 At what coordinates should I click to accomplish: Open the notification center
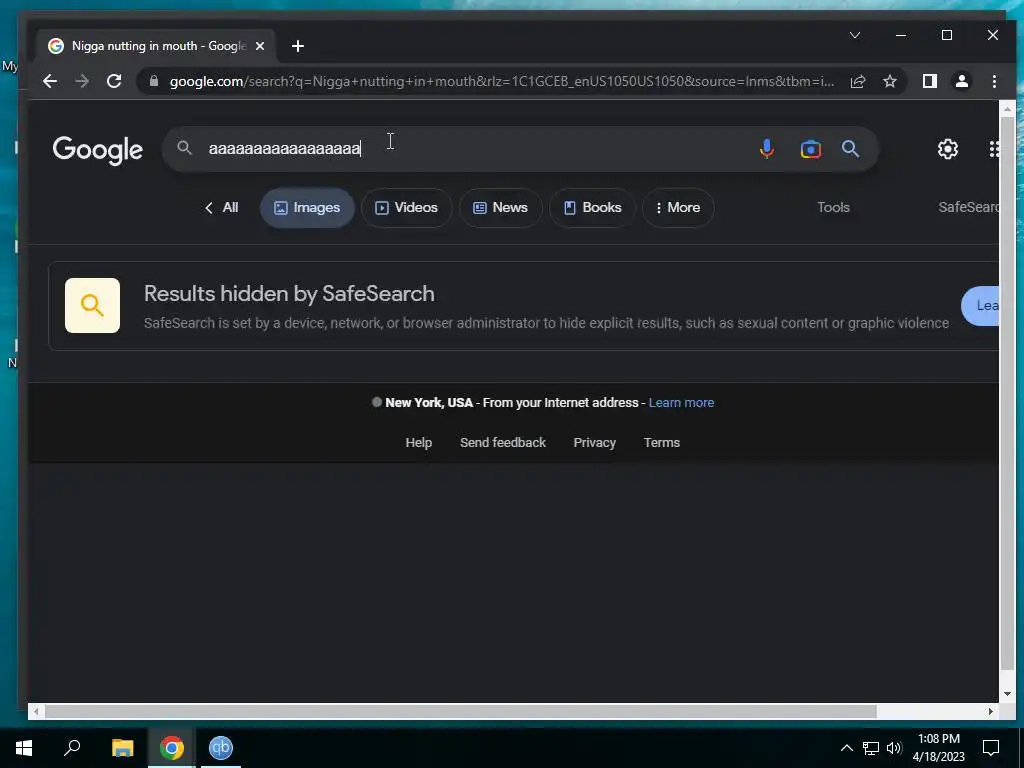point(991,748)
